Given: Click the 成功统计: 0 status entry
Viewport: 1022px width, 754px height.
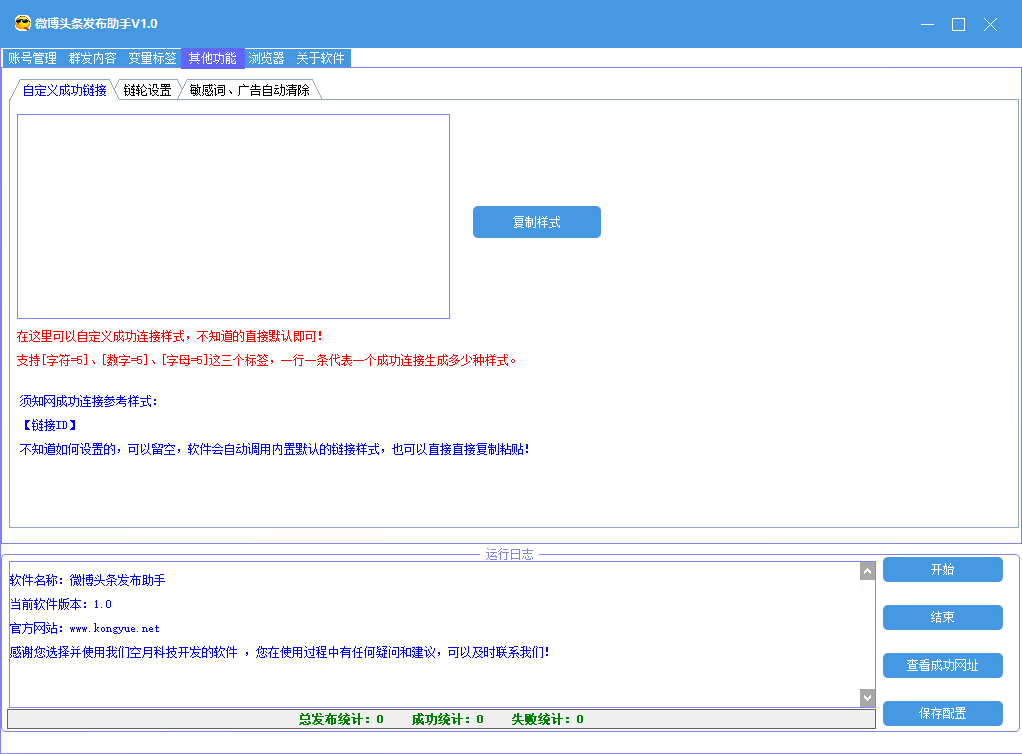Looking at the screenshot, I should [447, 719].
